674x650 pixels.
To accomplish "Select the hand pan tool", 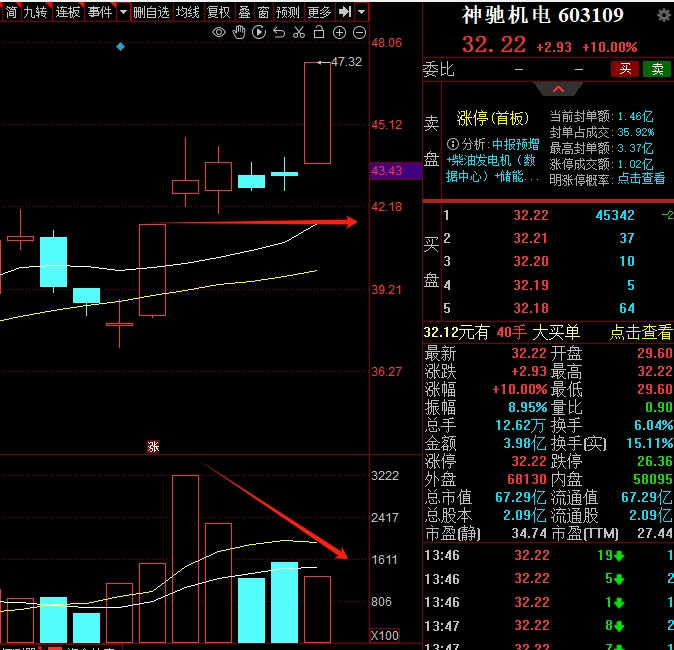I will [239, 32].
